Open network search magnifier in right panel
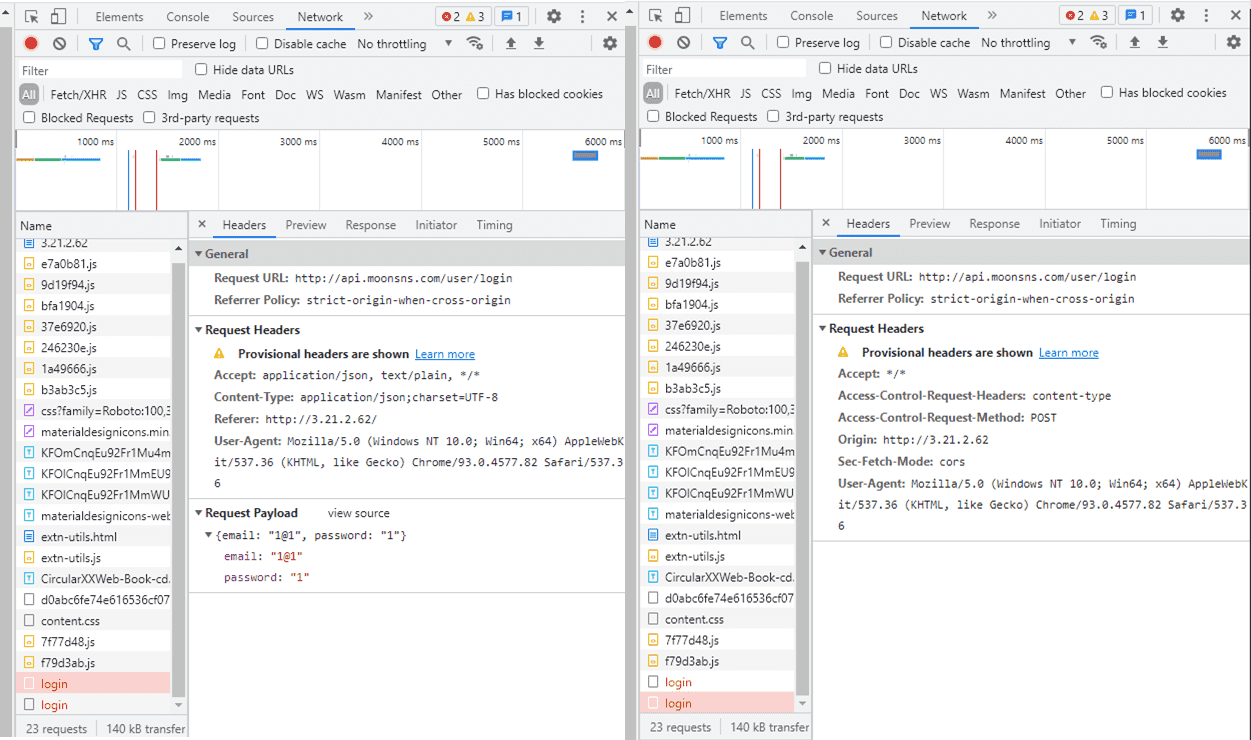The image size is (1251, 740). pos(748,43)
